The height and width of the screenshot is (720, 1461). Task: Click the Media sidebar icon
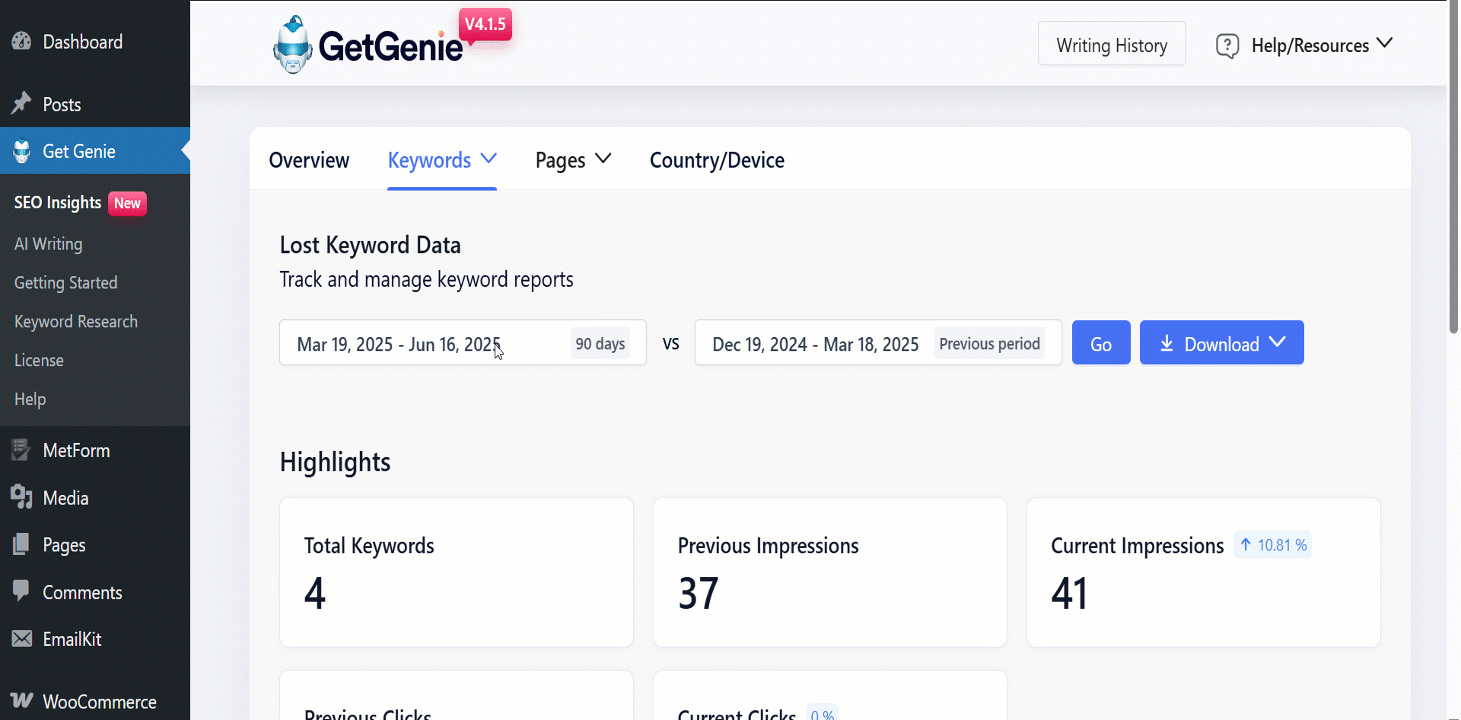[21, 497]
